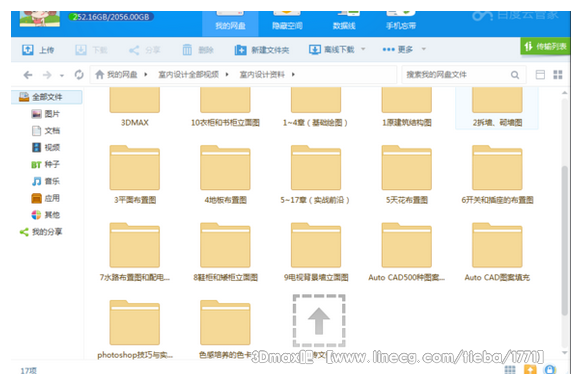Switch to list view
The width and height of the screenshot is (573, 374).
coord(540,75)
